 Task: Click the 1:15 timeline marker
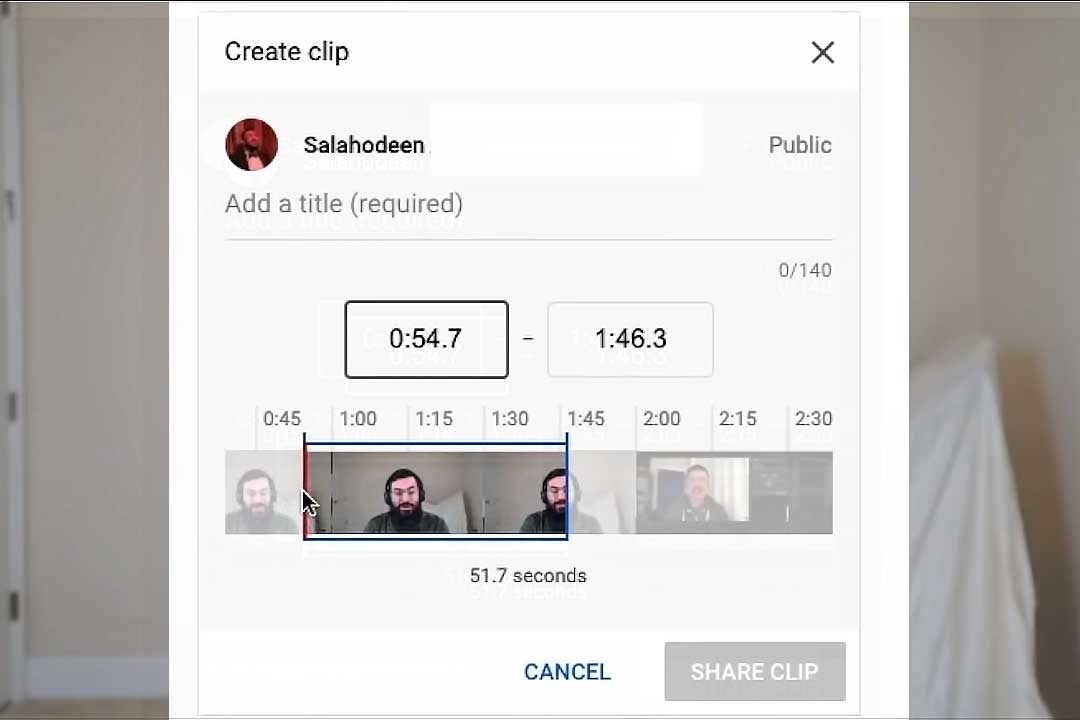[x=434, y=419]
